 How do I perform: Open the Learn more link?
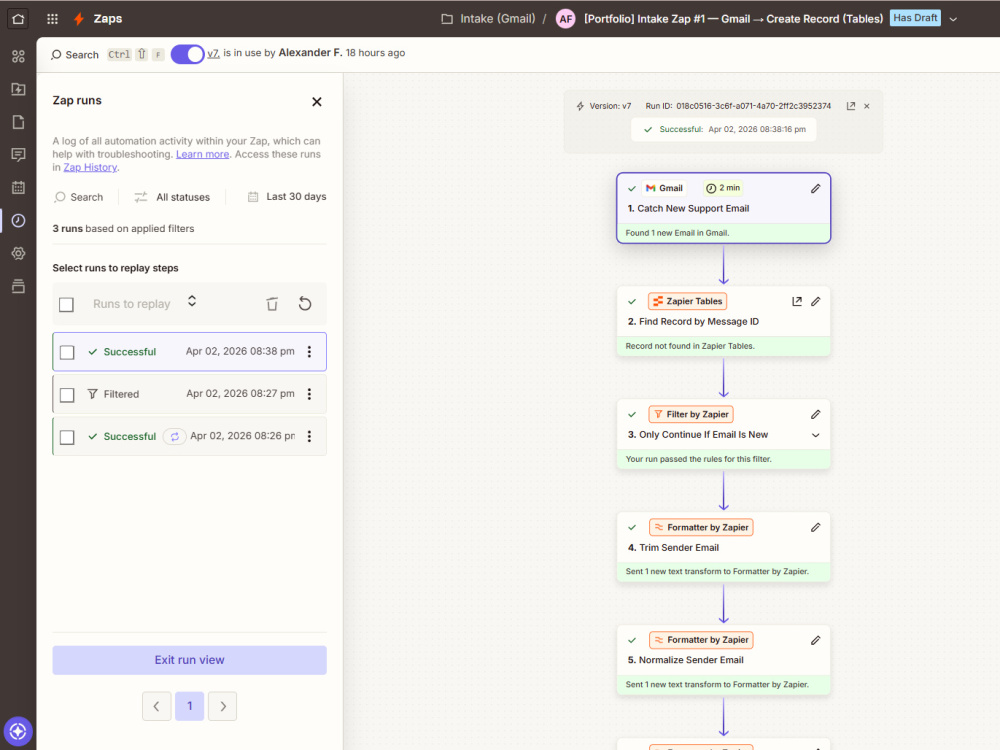coord(202,154)
